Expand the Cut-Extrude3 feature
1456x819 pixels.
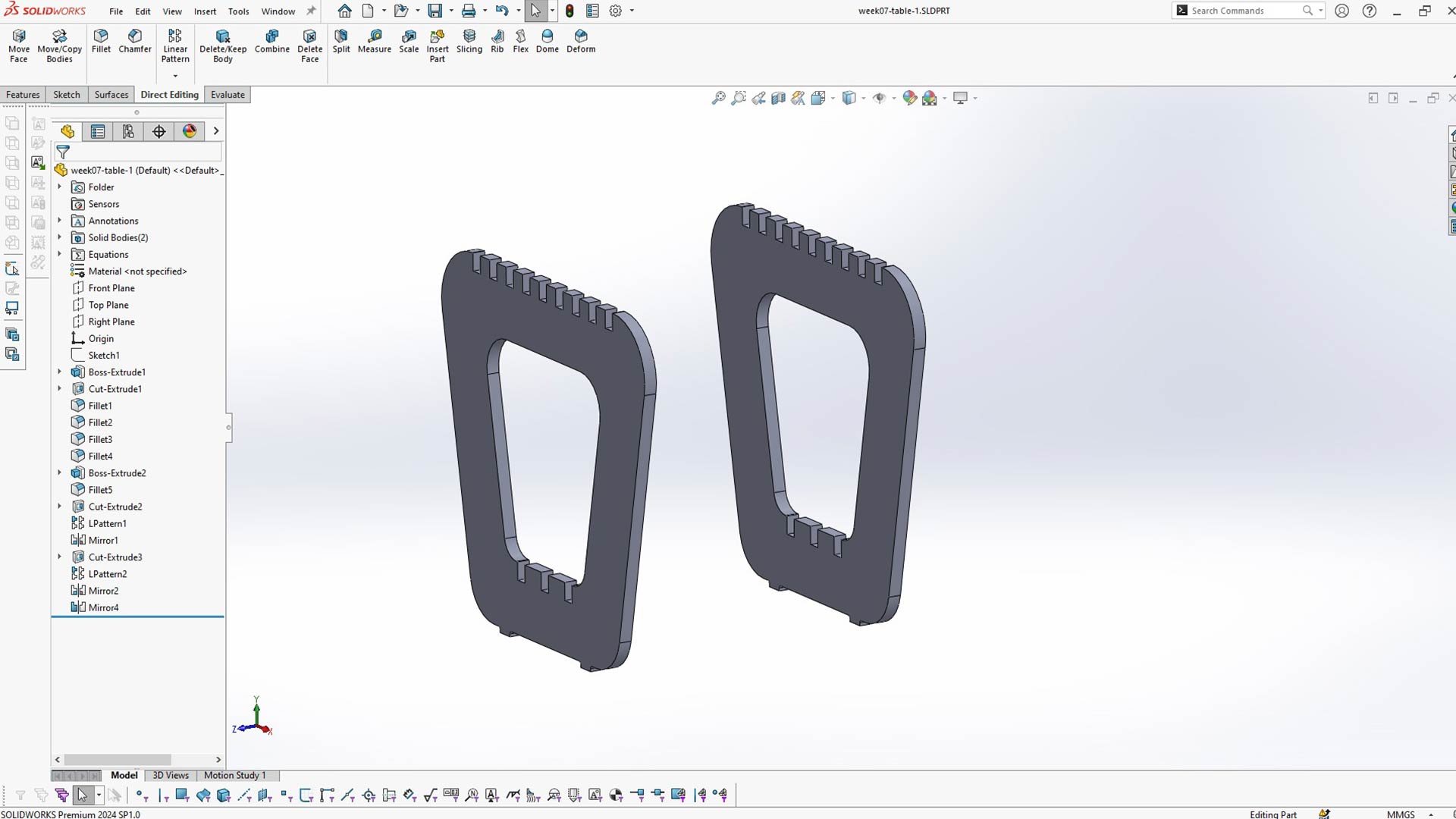(x=60, y=557)
